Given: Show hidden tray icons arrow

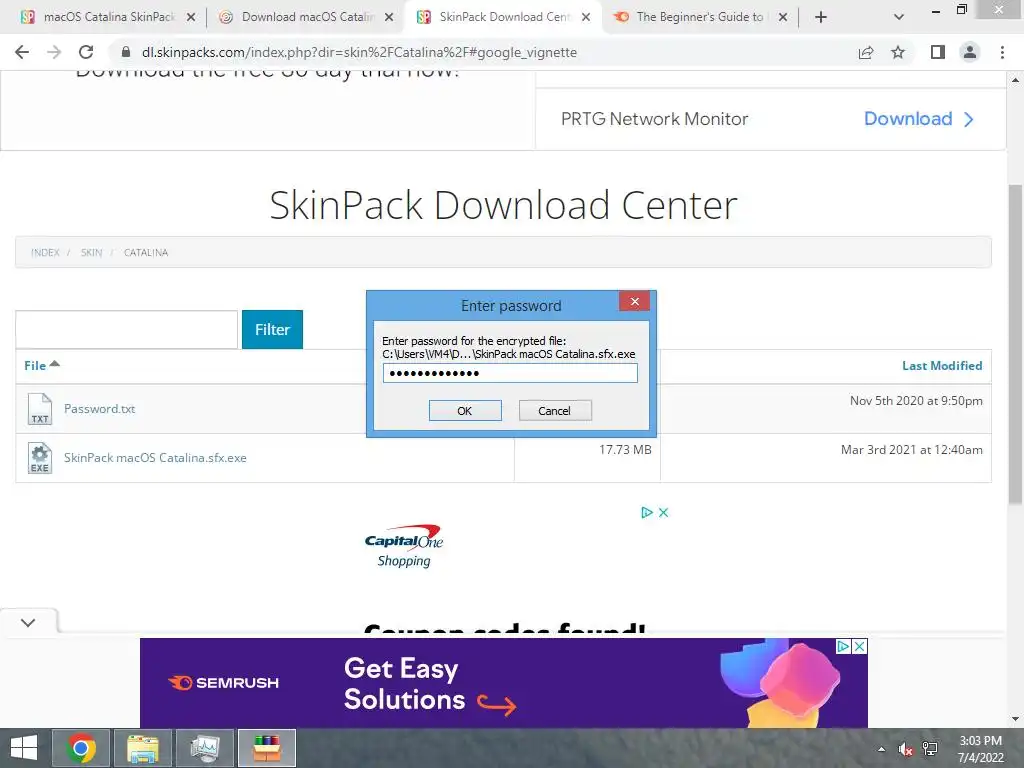Looking at the screenshot, I should (x=882, y=749).
